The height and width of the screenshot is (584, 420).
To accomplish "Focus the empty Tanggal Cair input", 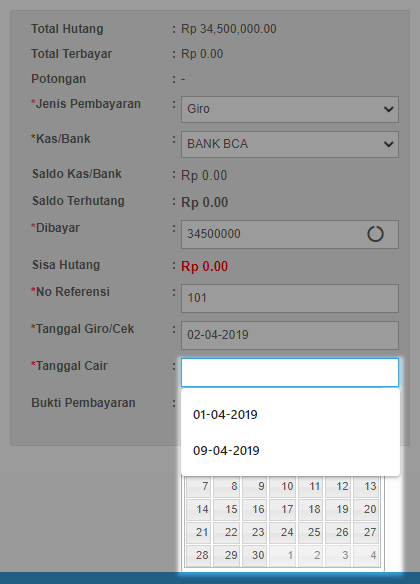I will click(x=290, y=372).
